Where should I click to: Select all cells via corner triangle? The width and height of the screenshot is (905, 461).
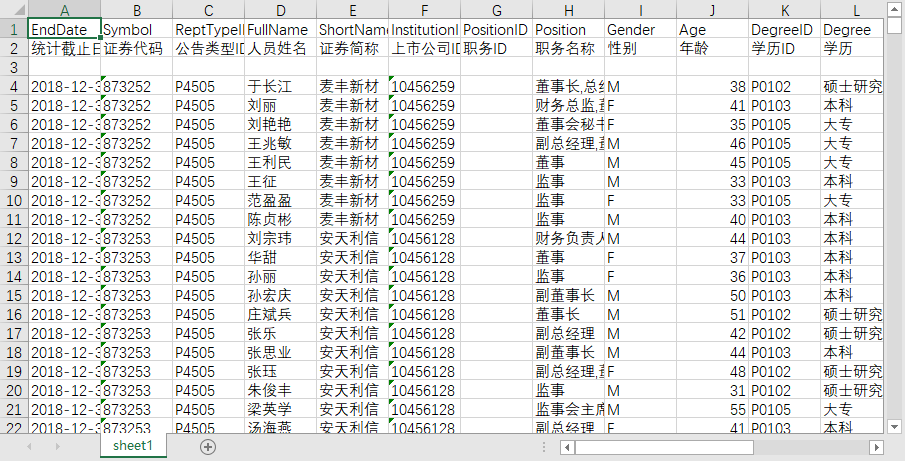click(14, 9)
